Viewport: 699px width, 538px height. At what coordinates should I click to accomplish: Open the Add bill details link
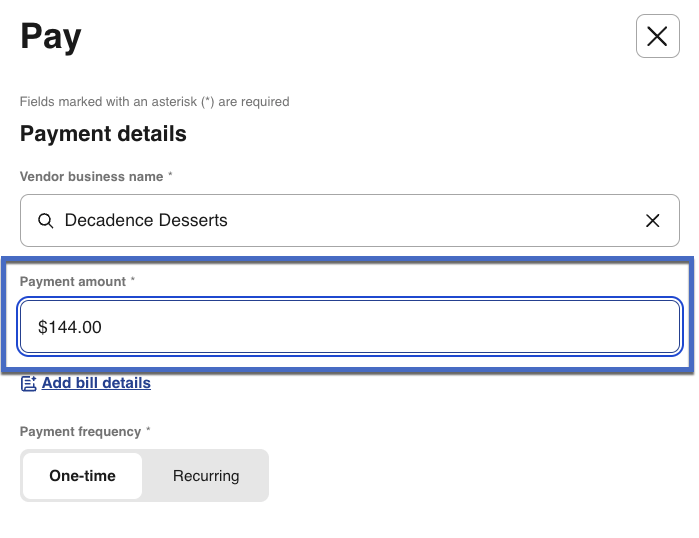coord(96,383)
